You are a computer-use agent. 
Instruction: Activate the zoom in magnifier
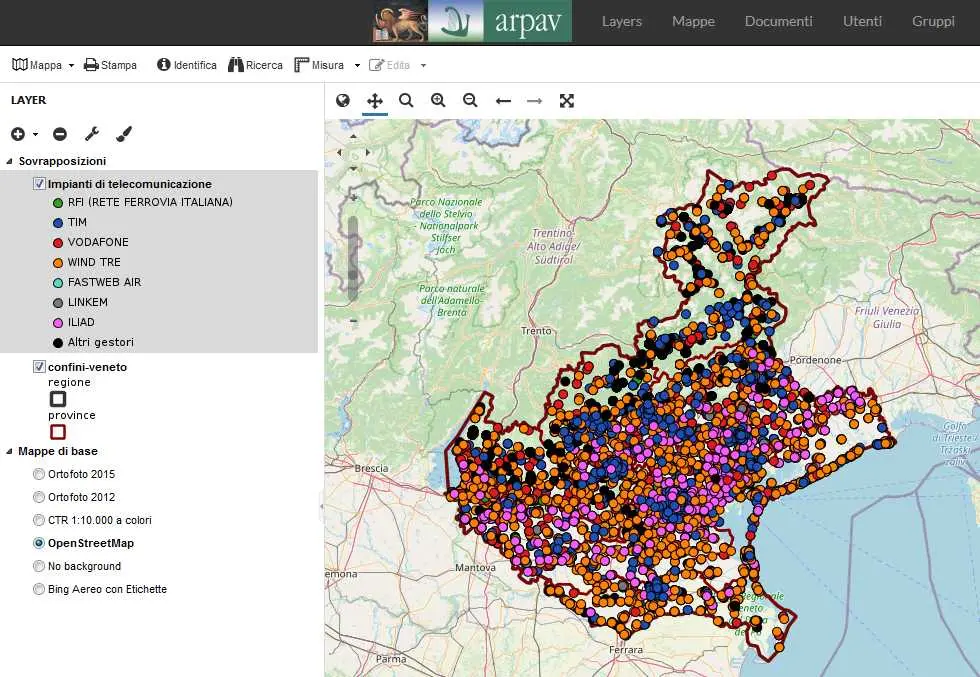coord(438,100)
